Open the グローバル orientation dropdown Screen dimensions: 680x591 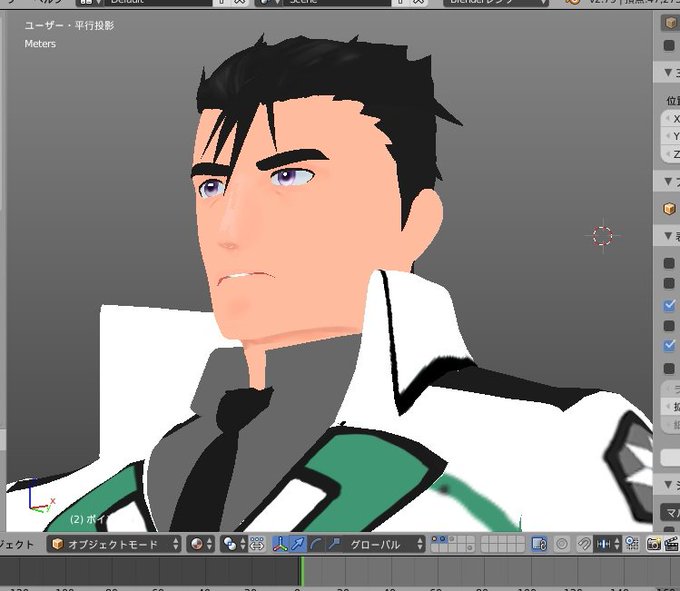coord(383,544)
